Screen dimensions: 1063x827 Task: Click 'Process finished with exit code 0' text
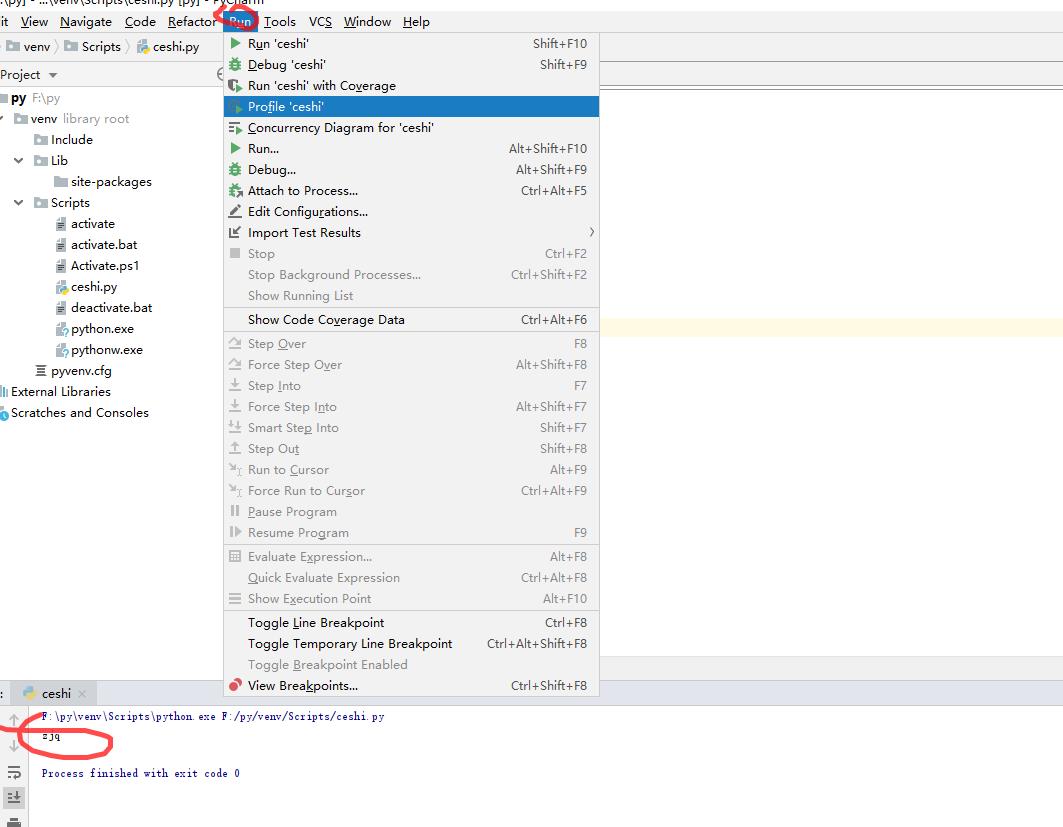click(x=140, y=773)
